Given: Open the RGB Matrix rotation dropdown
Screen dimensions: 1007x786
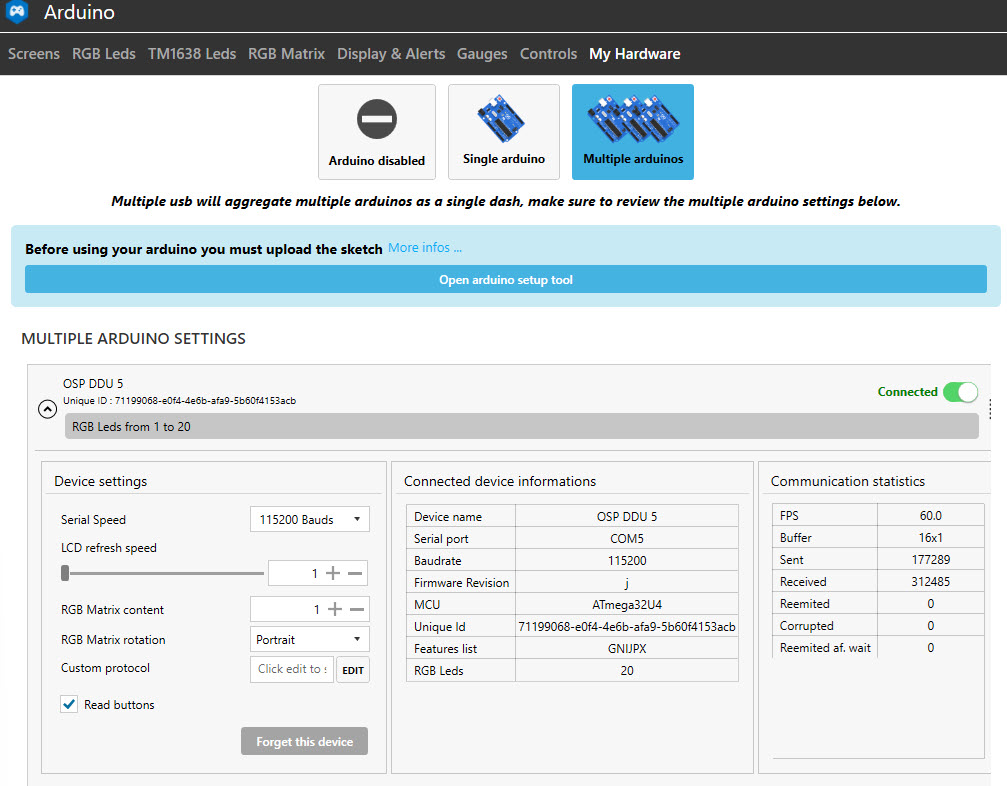Looking at the screenshot, I should [309, 639].
